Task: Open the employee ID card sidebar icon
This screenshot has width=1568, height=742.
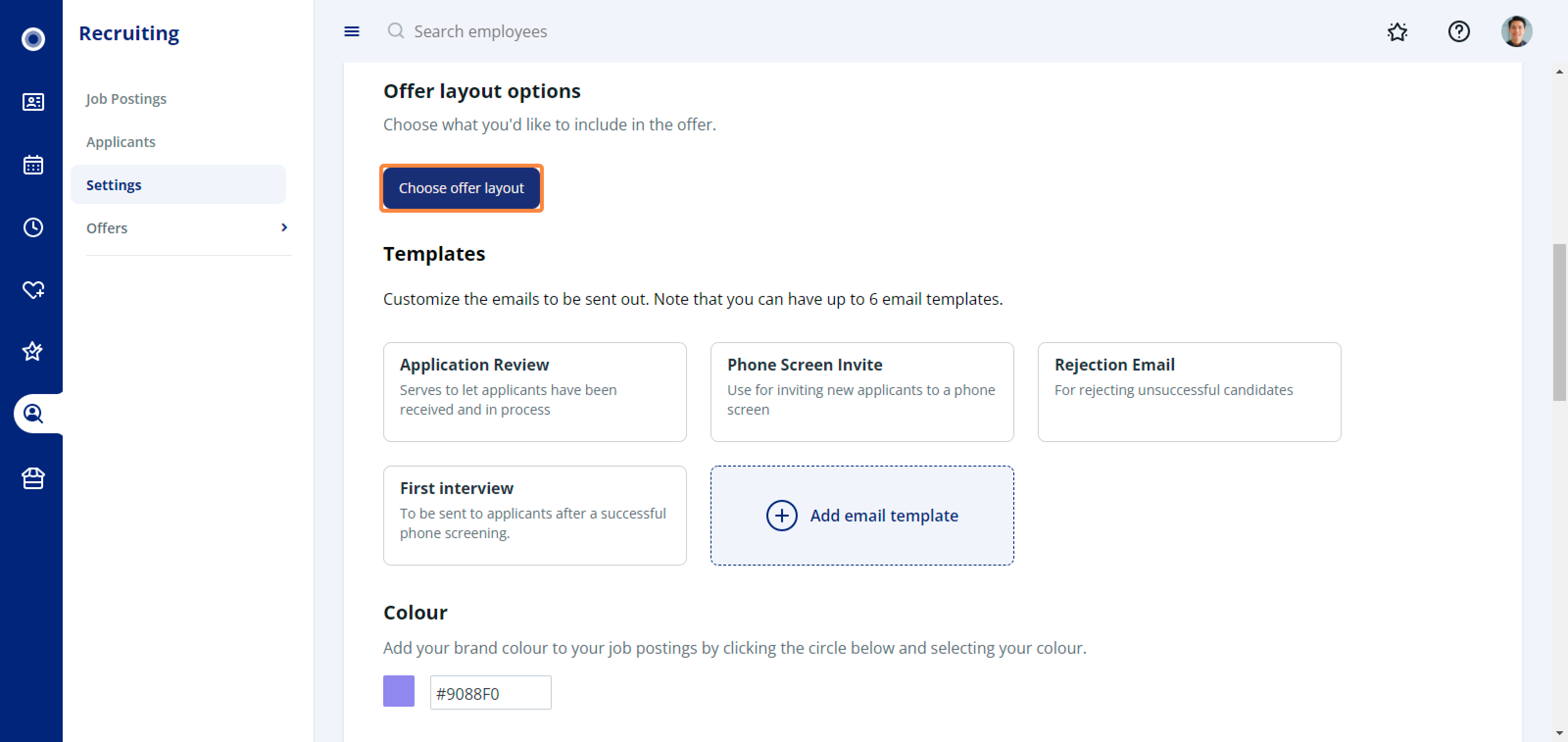Action: [33, 101]
